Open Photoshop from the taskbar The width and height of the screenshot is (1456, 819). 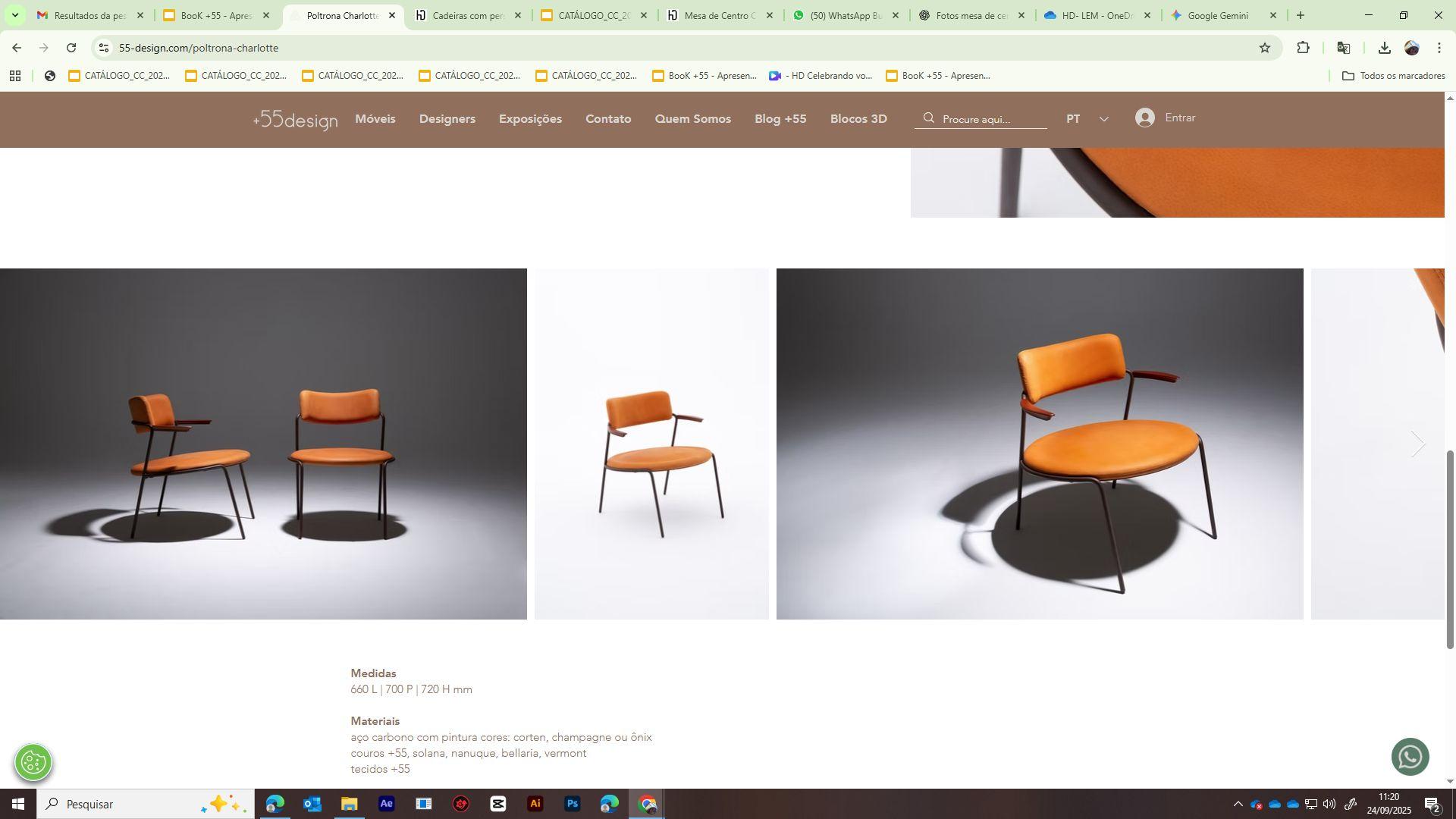point(573,804)
